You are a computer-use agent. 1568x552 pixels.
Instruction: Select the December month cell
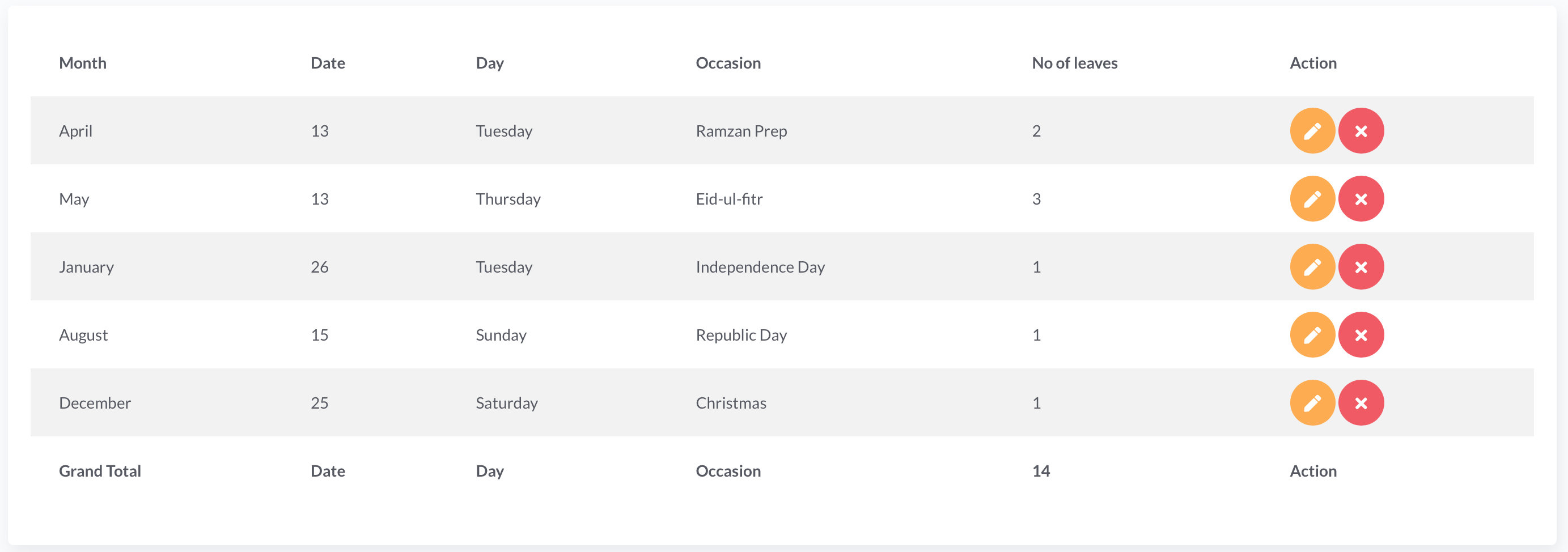(x=95, y=403)
